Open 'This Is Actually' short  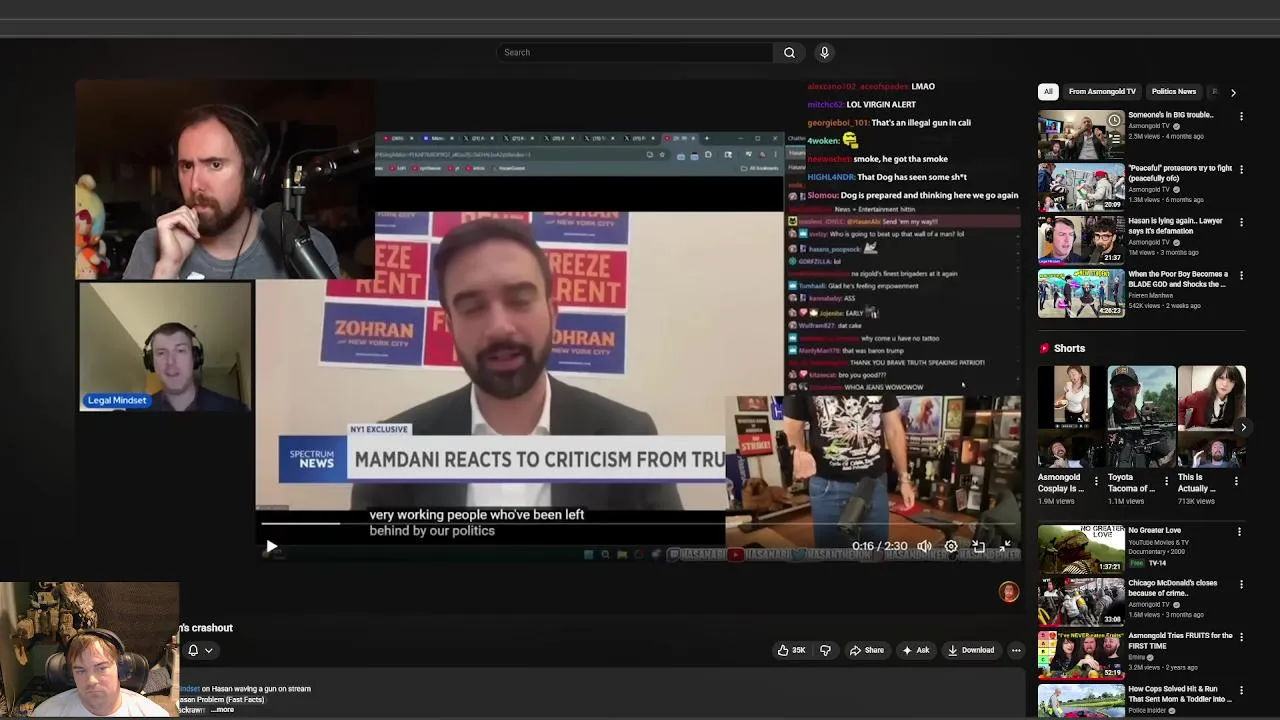1211,416
